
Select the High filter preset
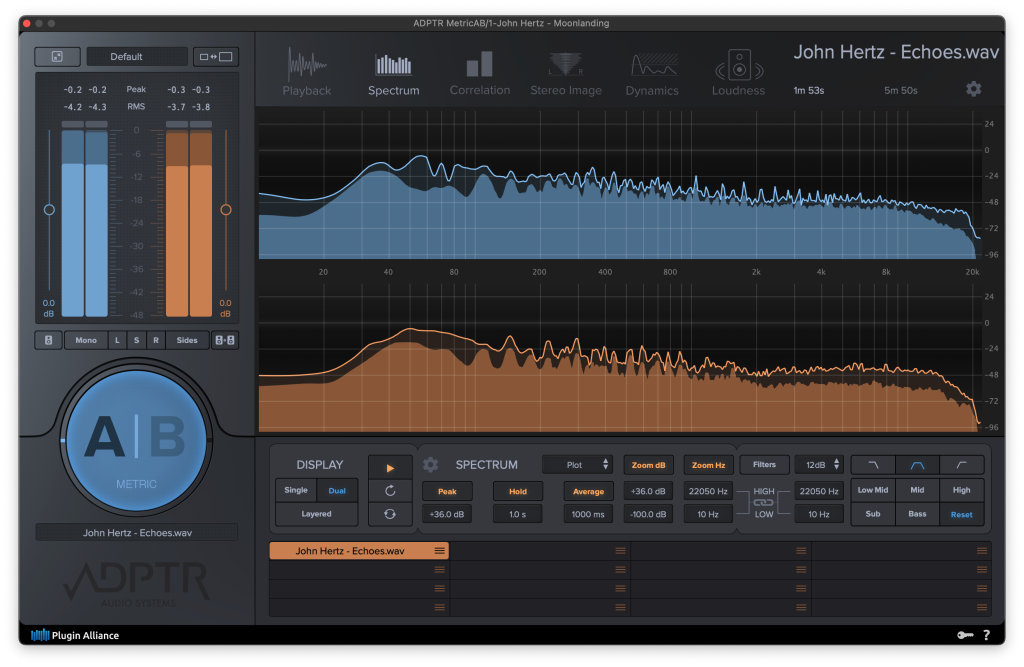pos(961,490)
